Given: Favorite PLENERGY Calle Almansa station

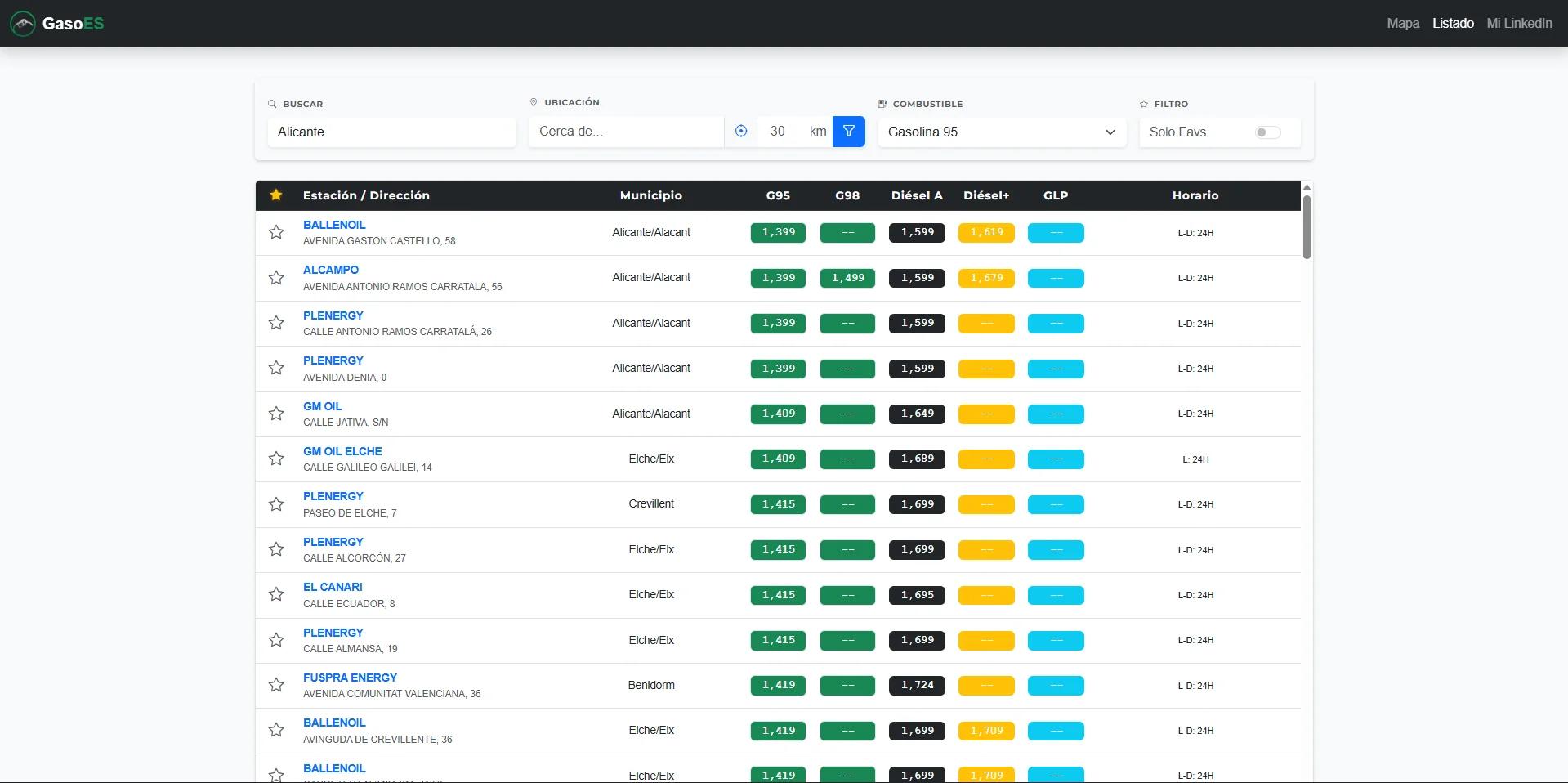Looking at the screenshot, I should 276,640.
